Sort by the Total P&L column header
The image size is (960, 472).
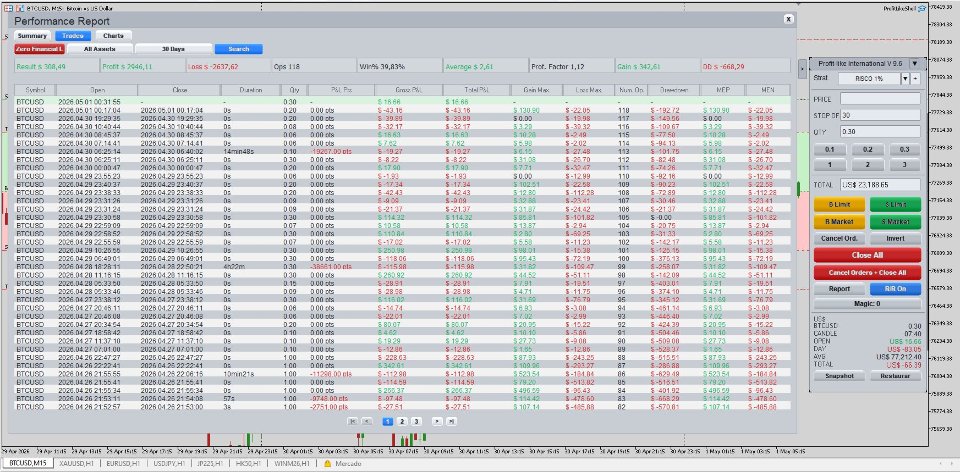476,90
